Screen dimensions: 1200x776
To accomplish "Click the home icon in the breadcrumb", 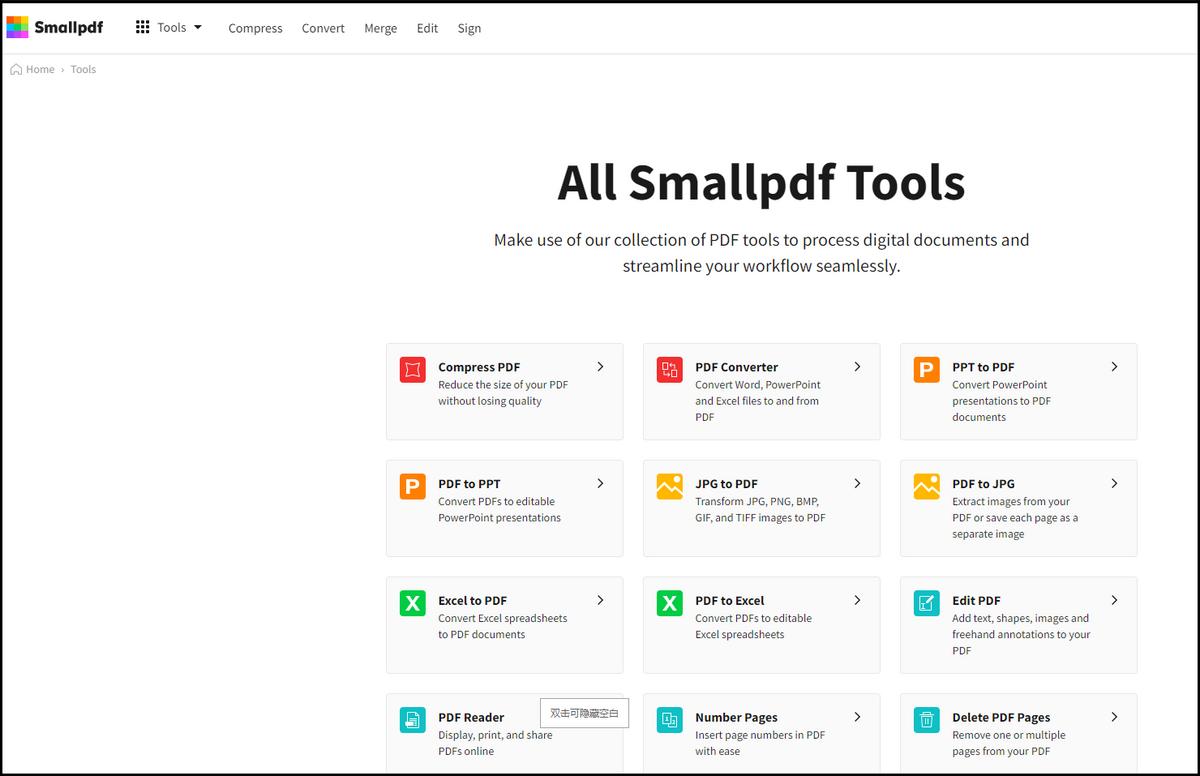I will [x=16, y=69].
